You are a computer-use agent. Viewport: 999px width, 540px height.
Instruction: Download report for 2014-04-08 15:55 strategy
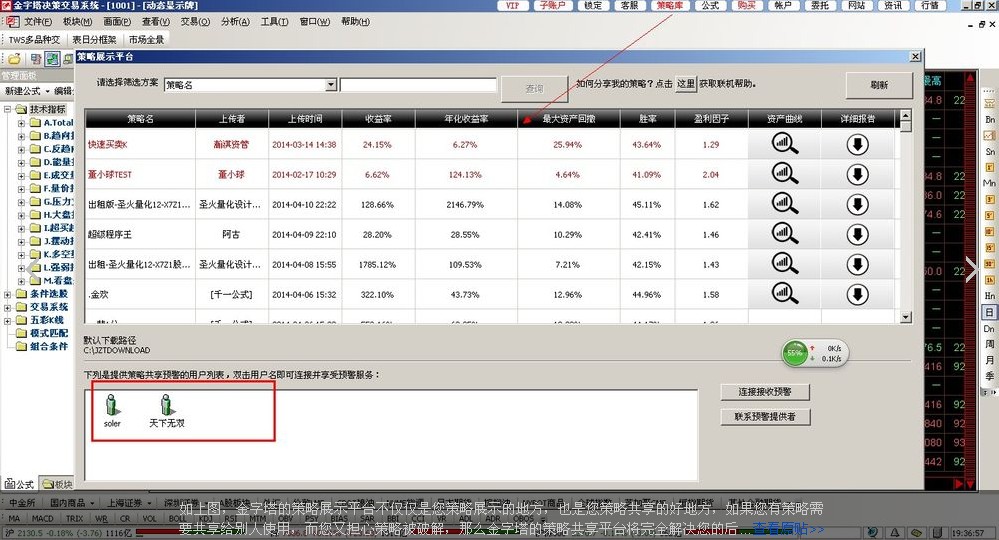[x=858, y=264]
